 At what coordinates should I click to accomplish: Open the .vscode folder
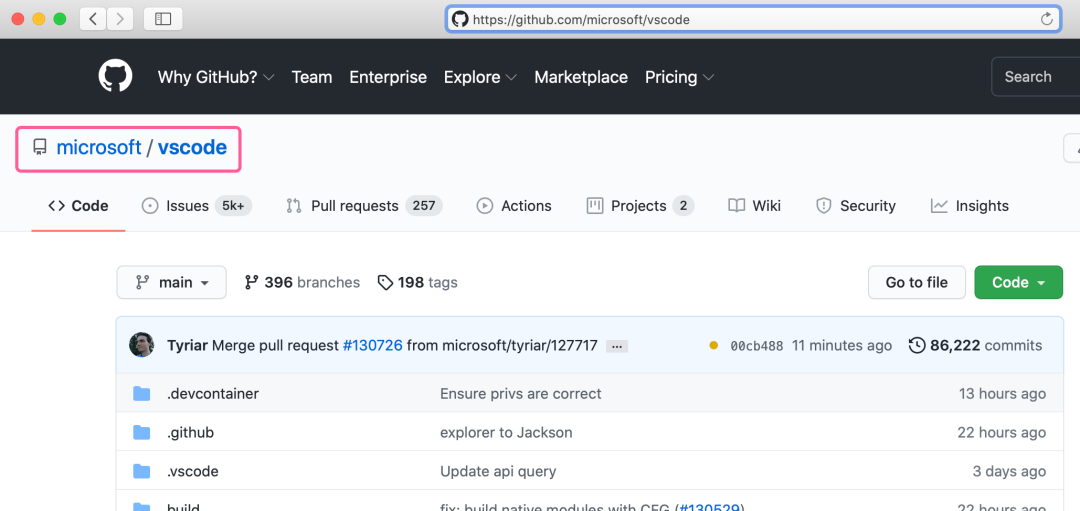tap(192, 472)
